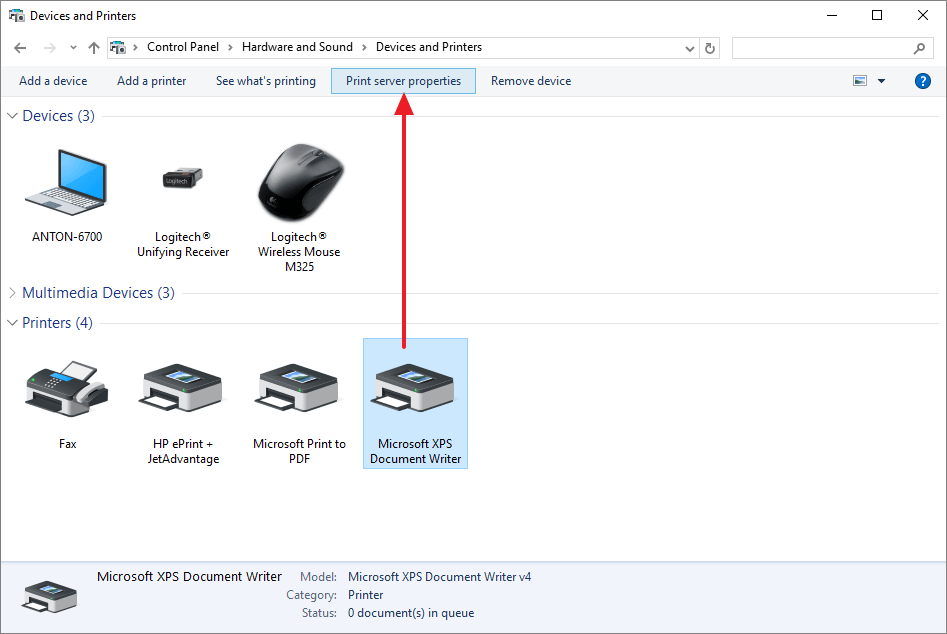Select the Fax printer icon
This screenshot has height=634, width=947.
tap(66, 389)
